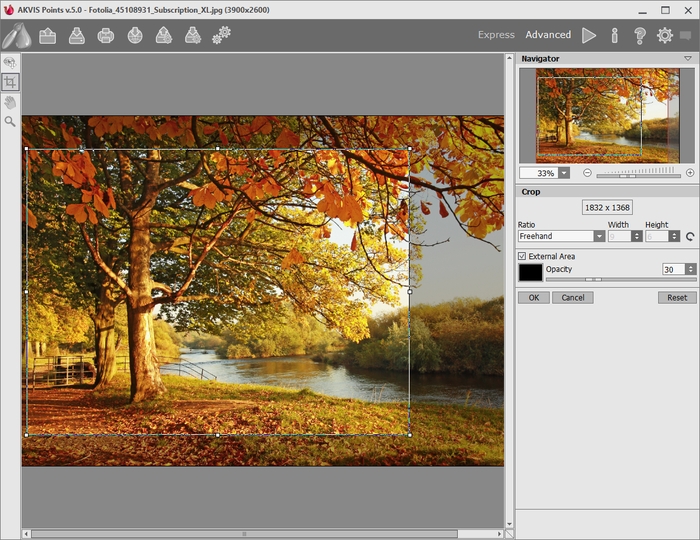
Task: Click the AKVIS home page logo icon
Action: click(16, 35)
